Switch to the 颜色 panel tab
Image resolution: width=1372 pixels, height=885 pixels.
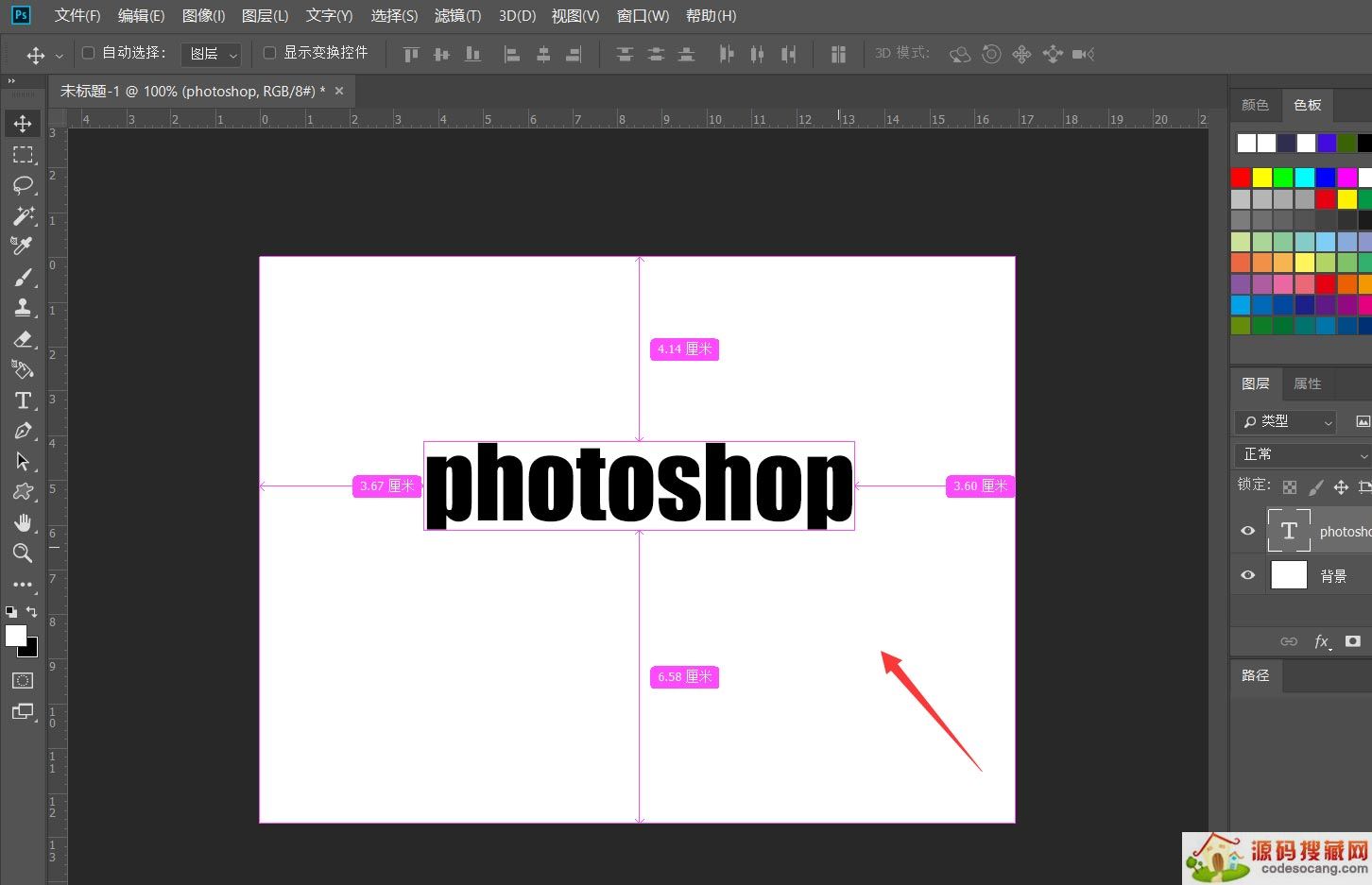pos(1255,105)
